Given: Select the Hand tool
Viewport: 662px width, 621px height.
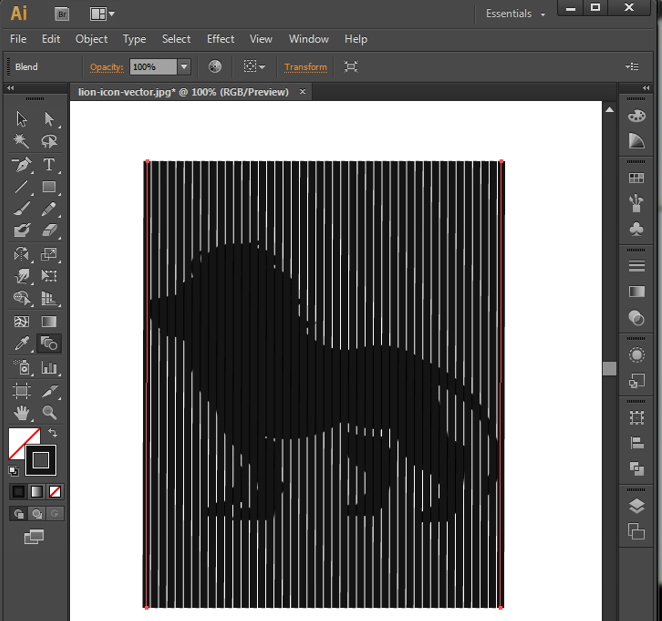Looking at the screenshot, I should pos(22,412).
